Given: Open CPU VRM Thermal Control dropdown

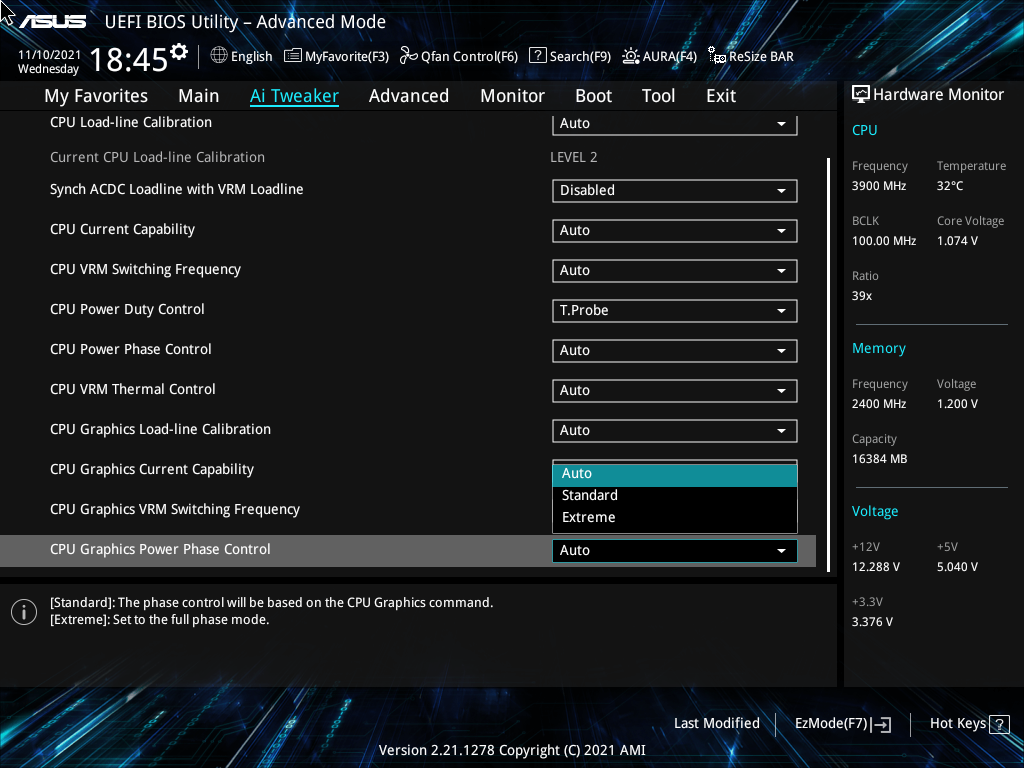Looking at the screenshot, I should pos(675,391).
